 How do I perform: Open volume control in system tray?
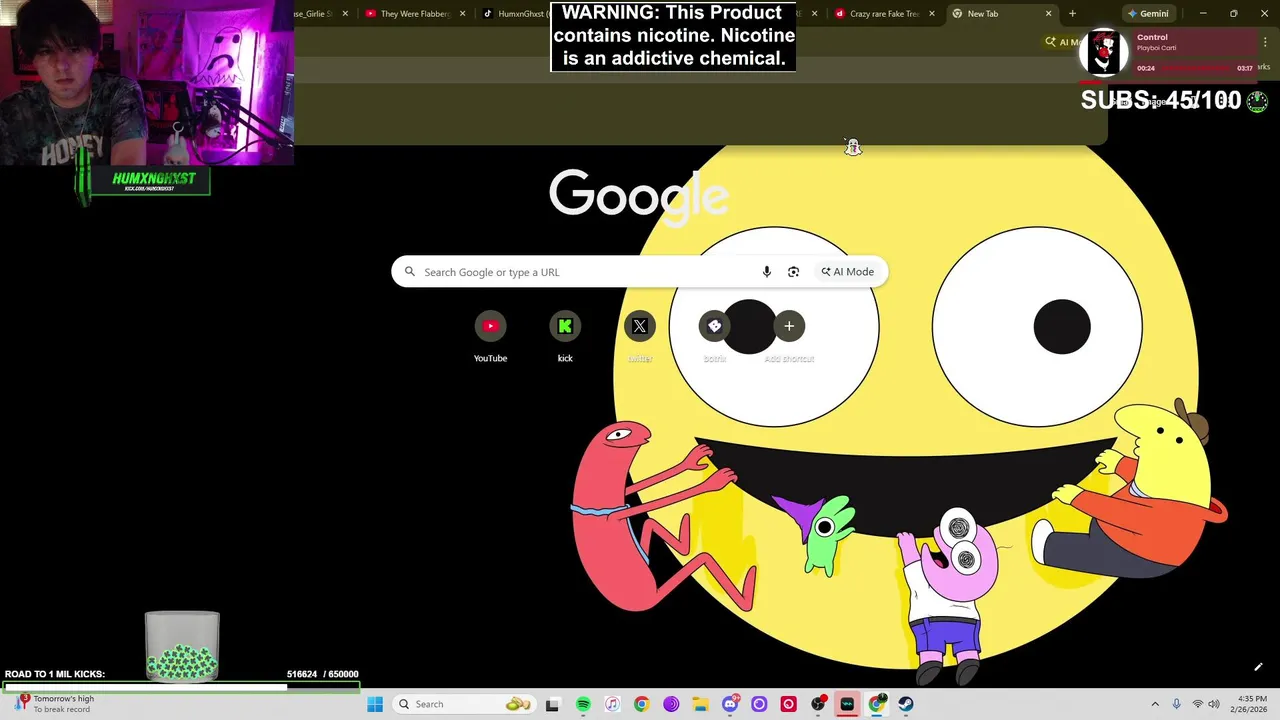pos(1215,704)
